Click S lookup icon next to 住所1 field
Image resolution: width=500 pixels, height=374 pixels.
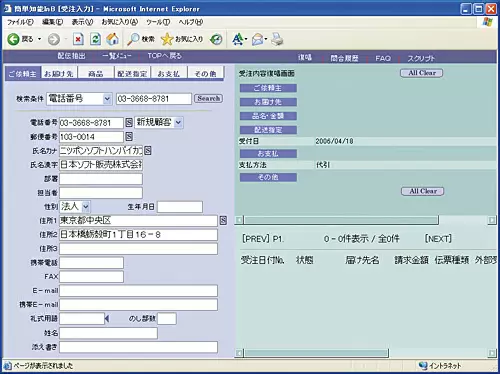223,220
